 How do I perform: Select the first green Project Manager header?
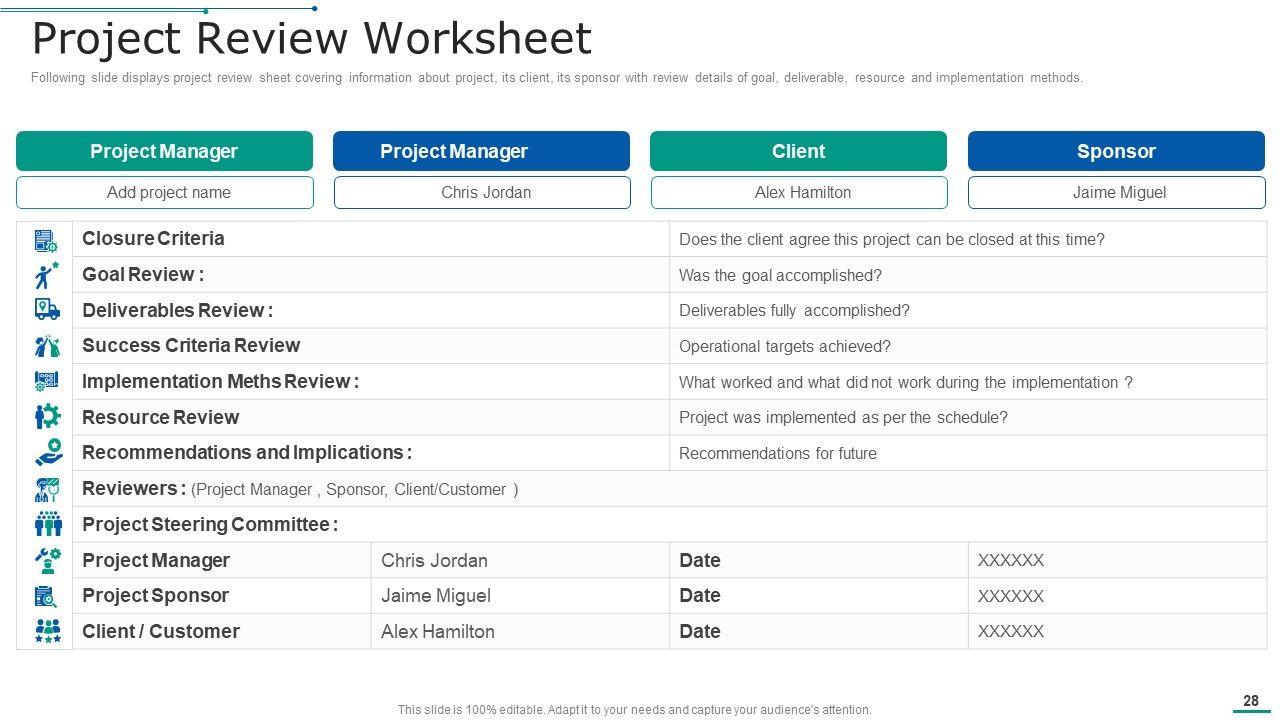tap(164, 151)
